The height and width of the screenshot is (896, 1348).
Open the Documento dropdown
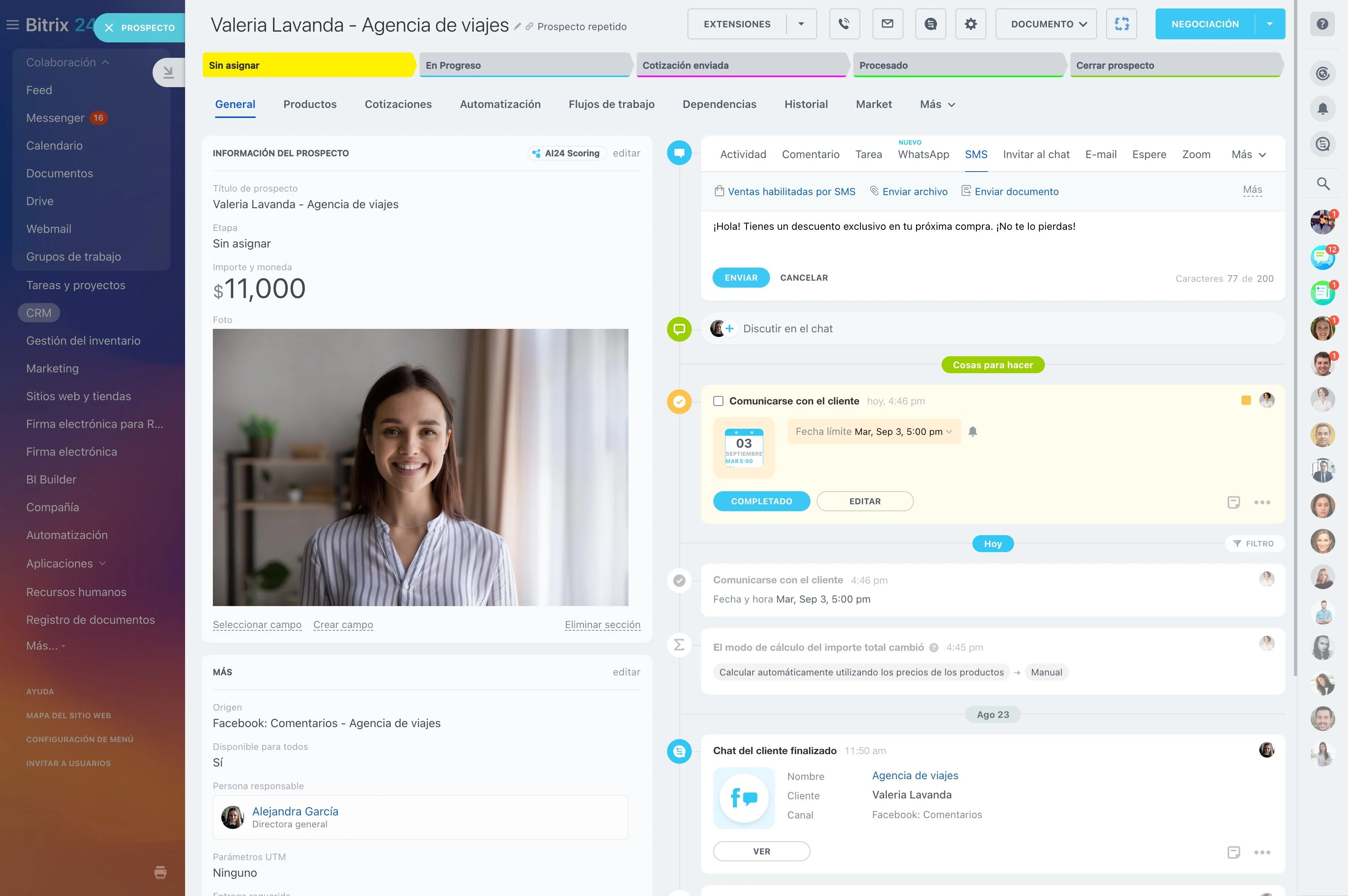[x=1046, y=24]
